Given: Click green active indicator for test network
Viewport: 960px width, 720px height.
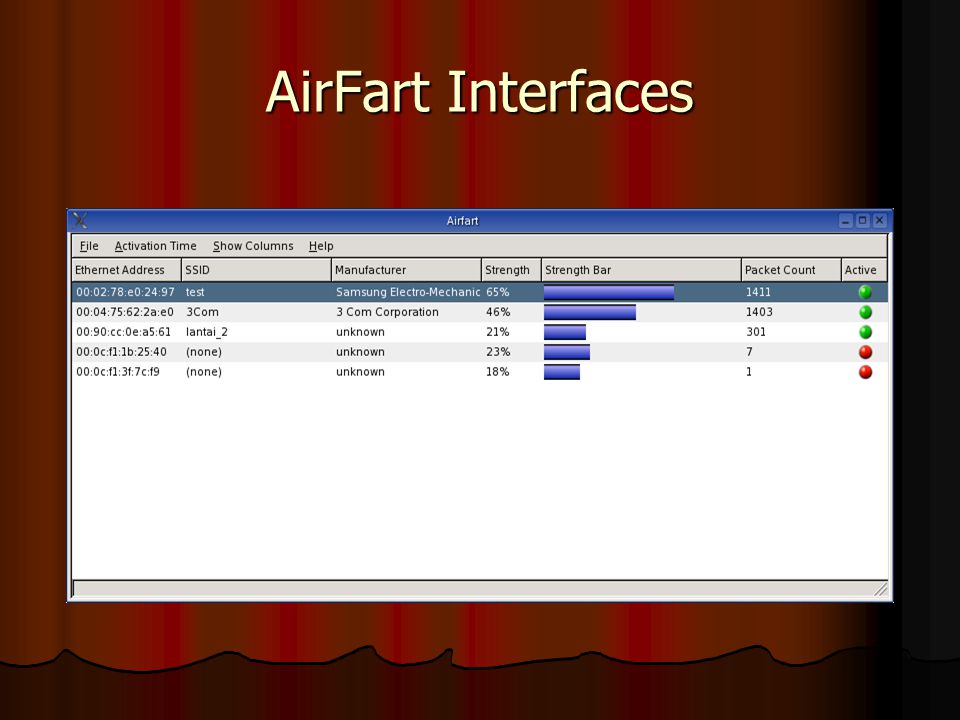Looking at the screenshot, I should (865, 292).
